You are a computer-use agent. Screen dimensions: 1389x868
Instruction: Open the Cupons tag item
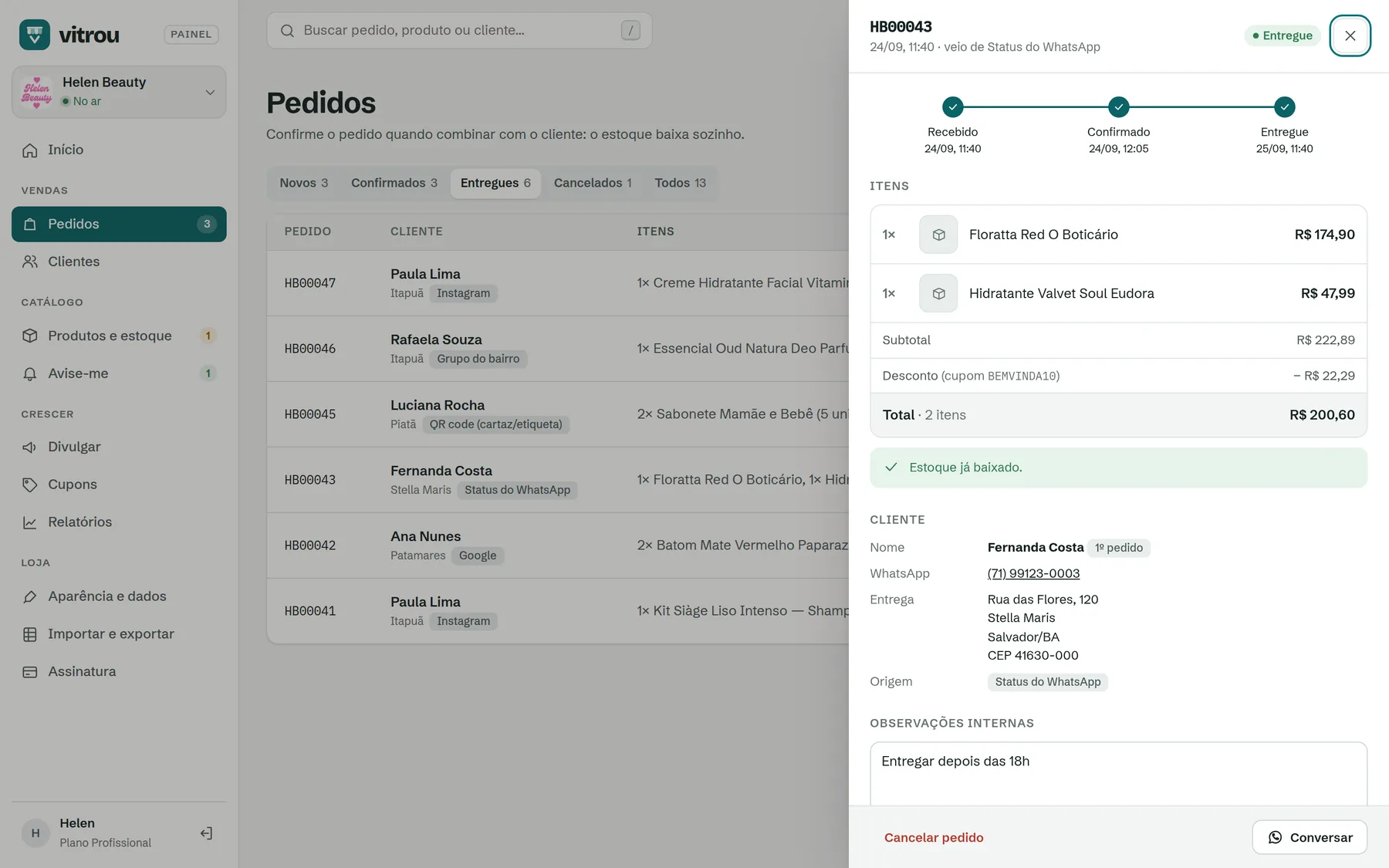[119, 485]
